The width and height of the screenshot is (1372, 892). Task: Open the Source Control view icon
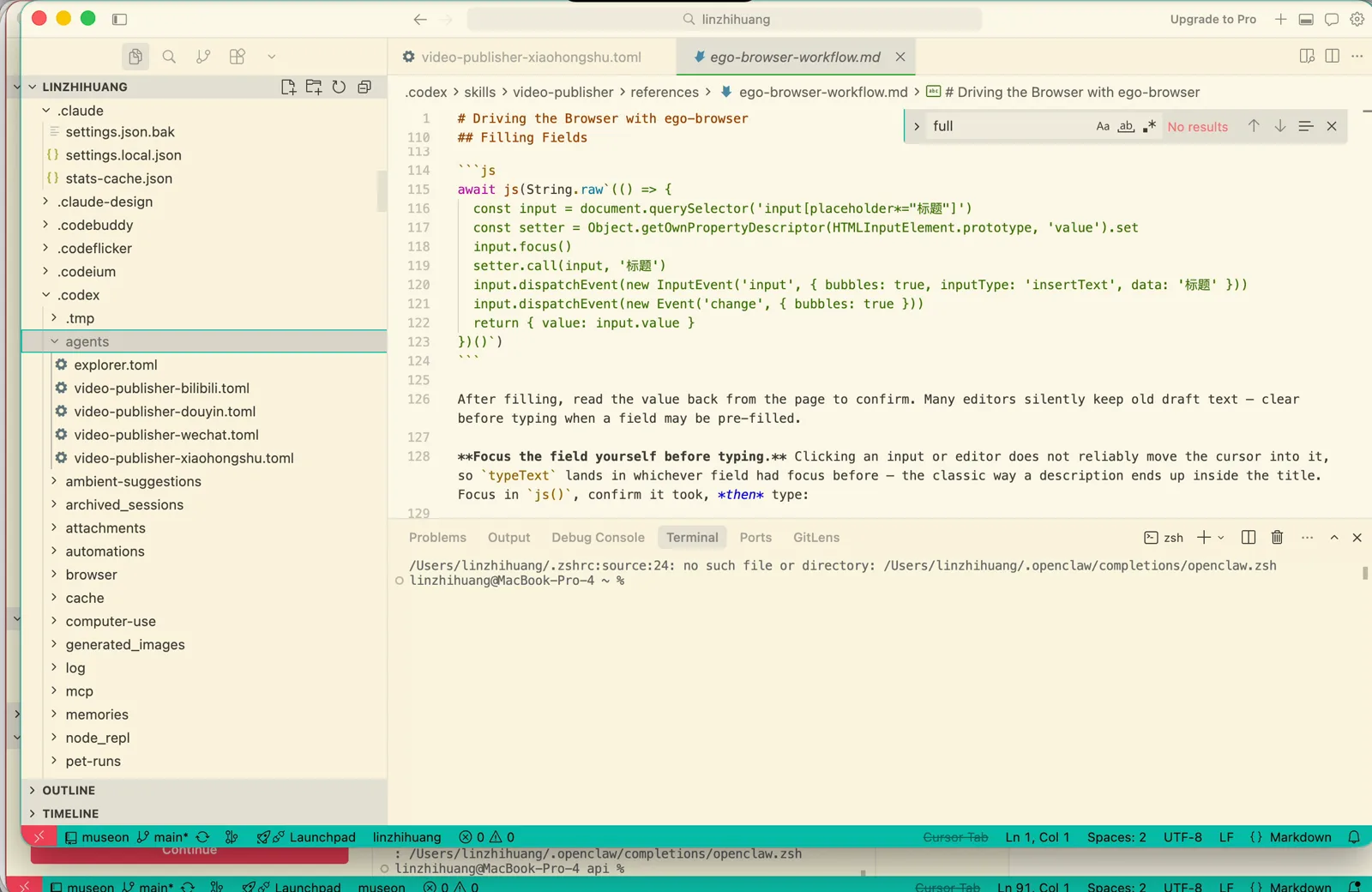(203, 57)
